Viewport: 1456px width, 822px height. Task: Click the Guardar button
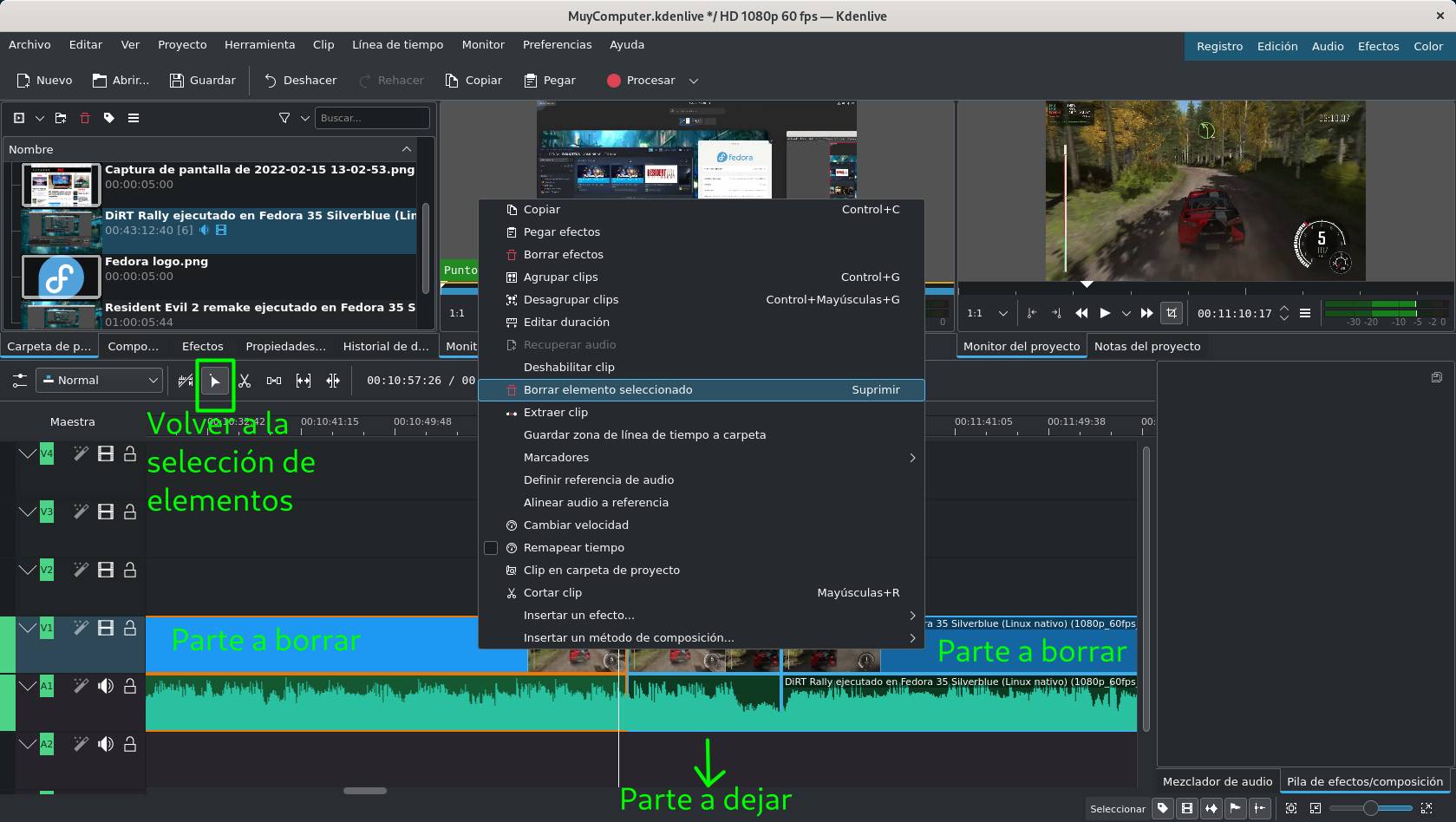point(203,81)
